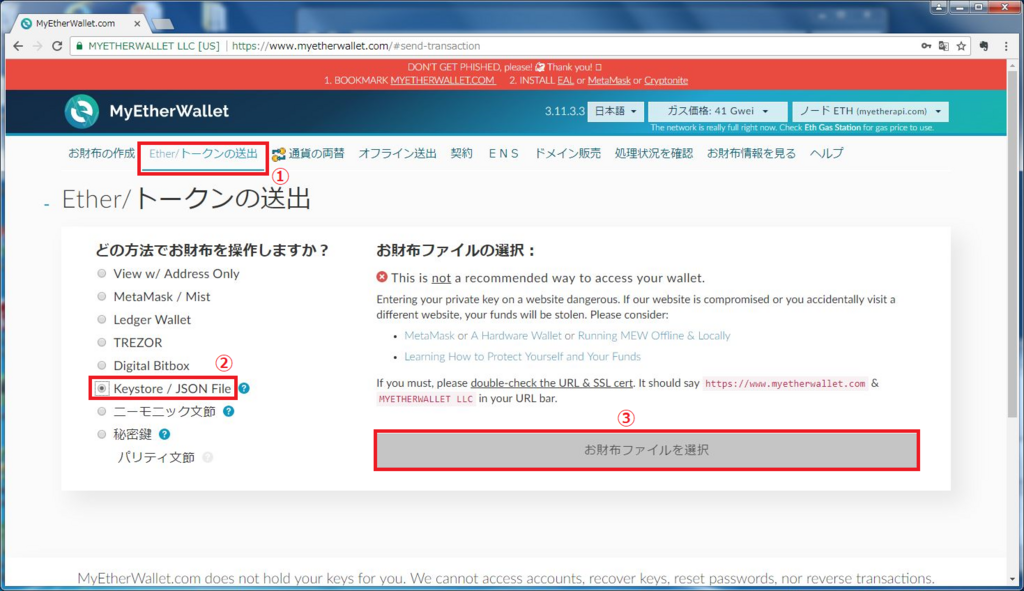Click the Evernote extension icon
Viewport: 1024px width, 591px height.
[x=984, y=46]
